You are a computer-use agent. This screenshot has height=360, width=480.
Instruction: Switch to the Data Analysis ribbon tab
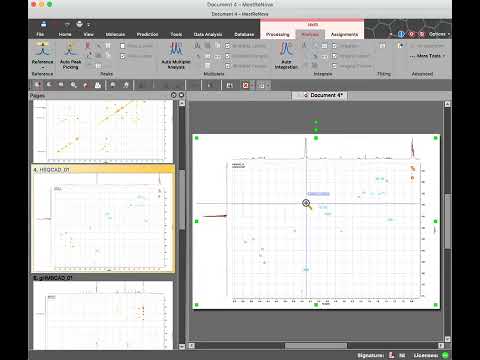[x=208, y=34]
